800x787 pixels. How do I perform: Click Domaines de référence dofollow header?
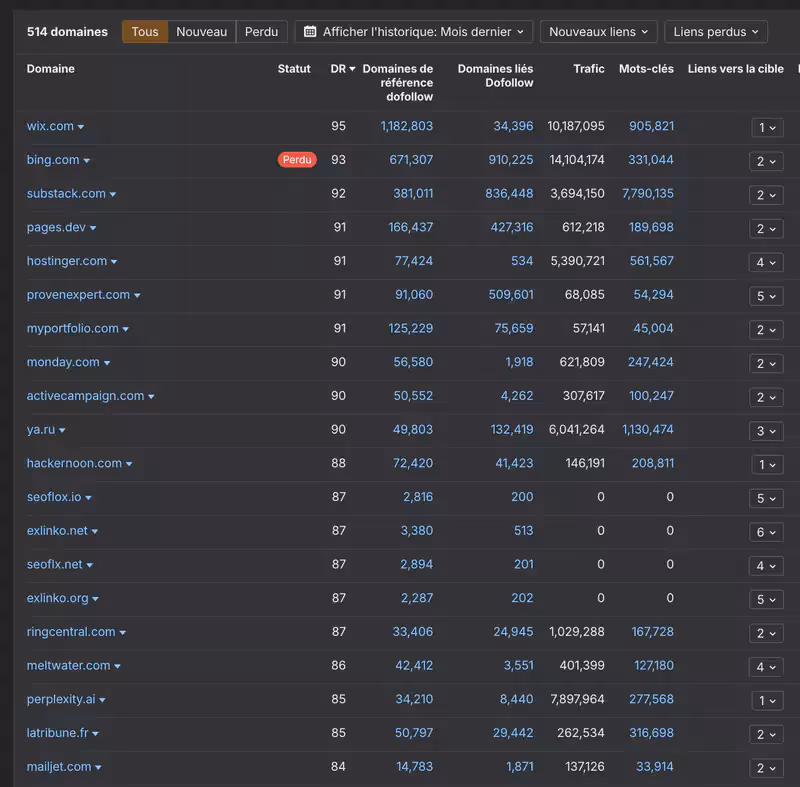398,83
